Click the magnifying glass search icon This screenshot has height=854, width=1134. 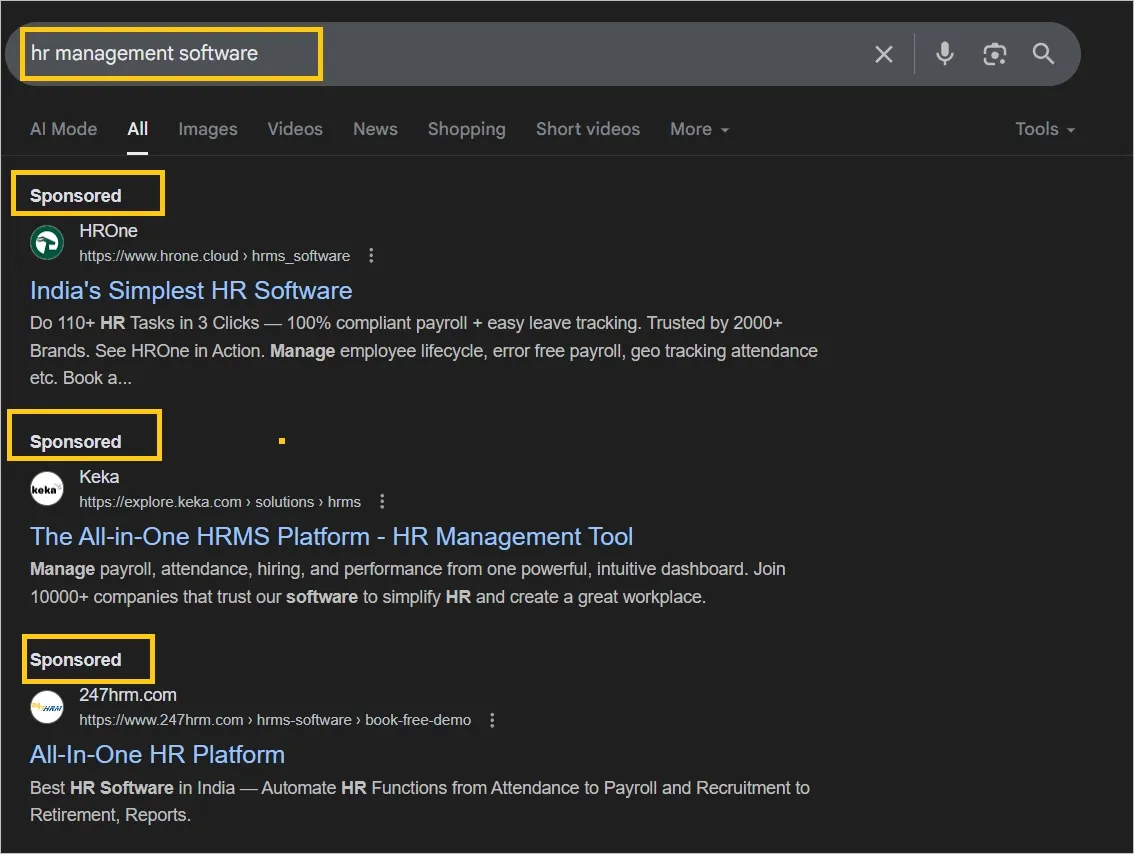point(1043,54)
